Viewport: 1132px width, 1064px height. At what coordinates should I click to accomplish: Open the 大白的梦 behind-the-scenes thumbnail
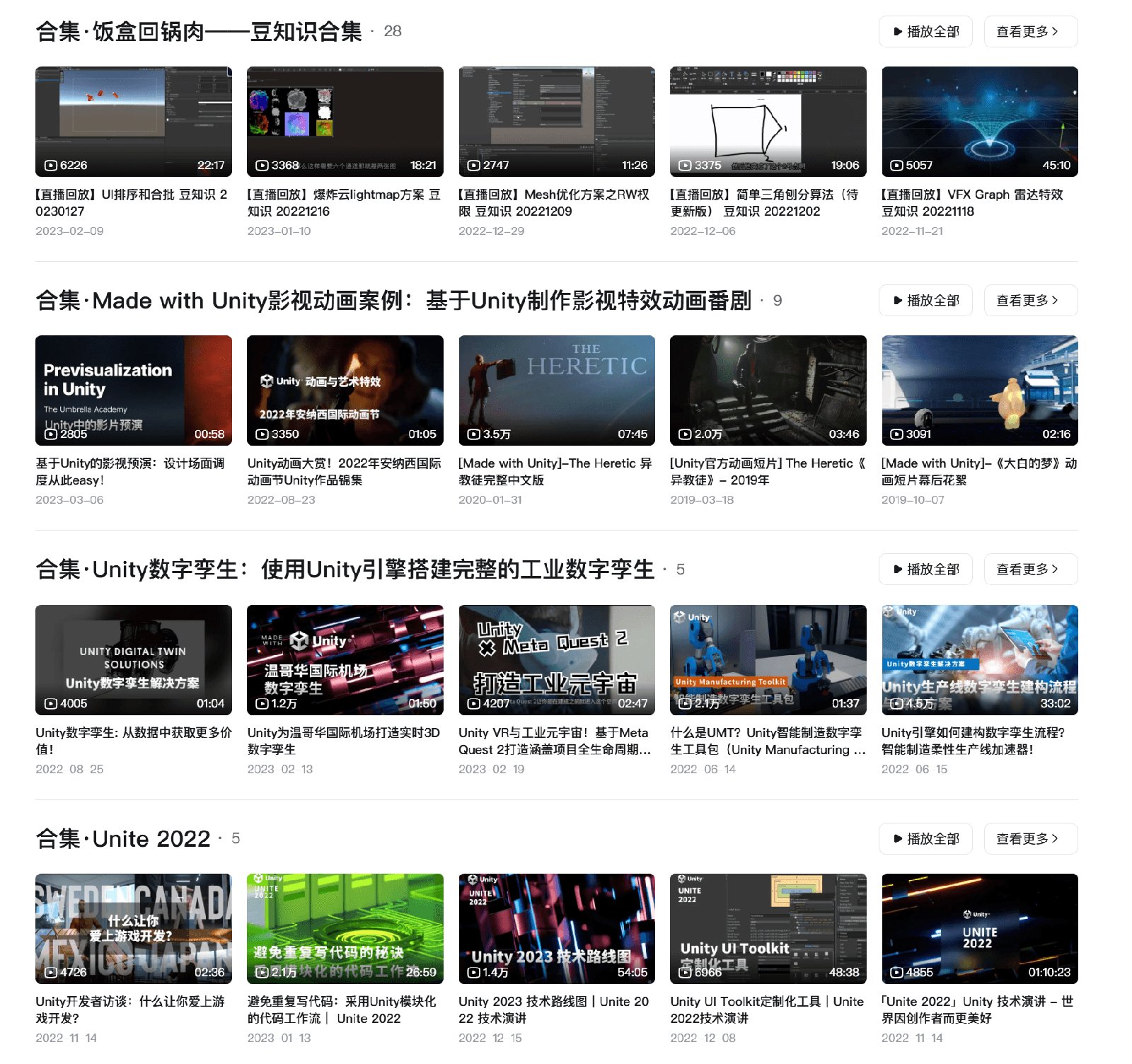click(980, 391)
